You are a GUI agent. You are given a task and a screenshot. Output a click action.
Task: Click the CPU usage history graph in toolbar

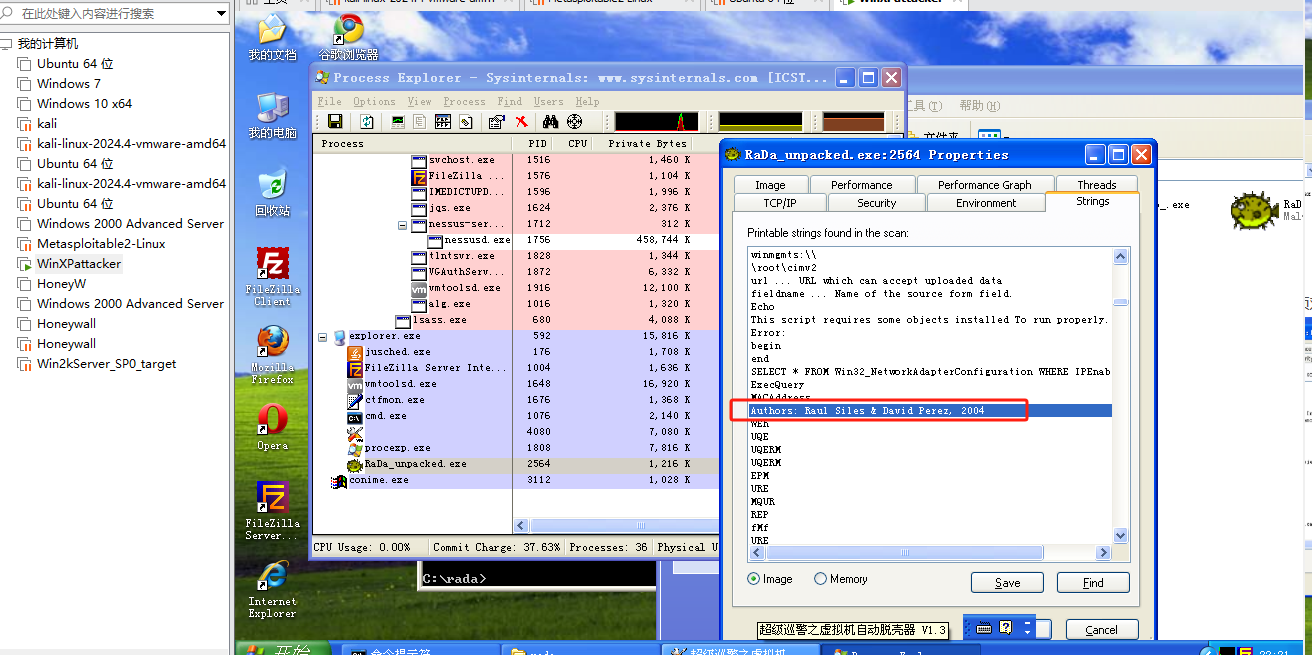point(656,122)
